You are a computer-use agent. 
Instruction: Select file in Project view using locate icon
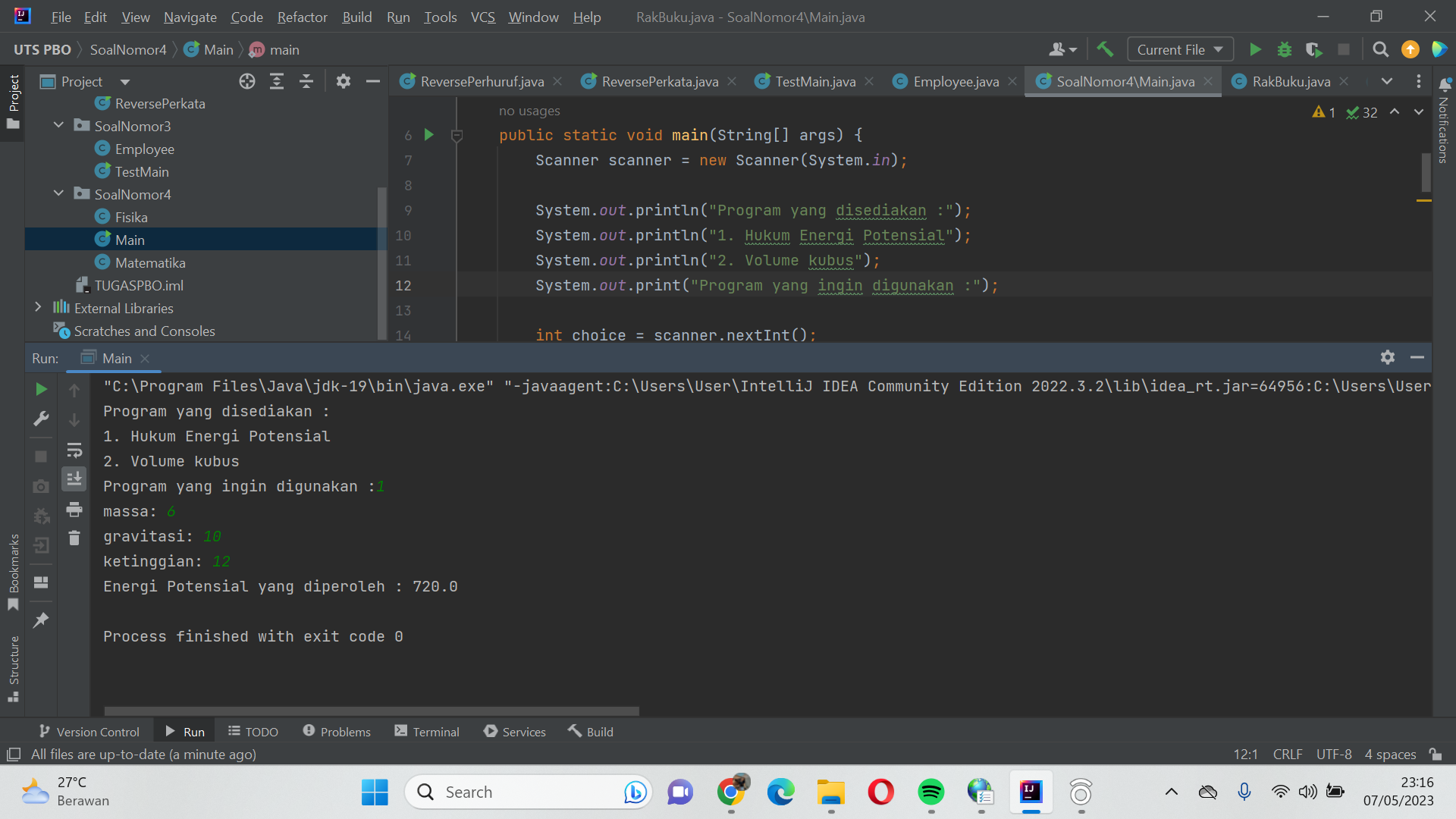247,81
